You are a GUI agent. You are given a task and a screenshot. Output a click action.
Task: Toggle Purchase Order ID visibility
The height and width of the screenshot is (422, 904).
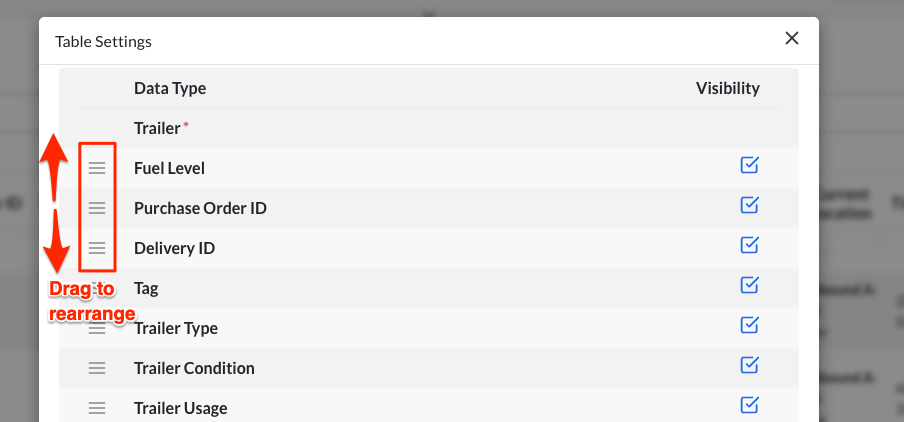click(749, 205)
